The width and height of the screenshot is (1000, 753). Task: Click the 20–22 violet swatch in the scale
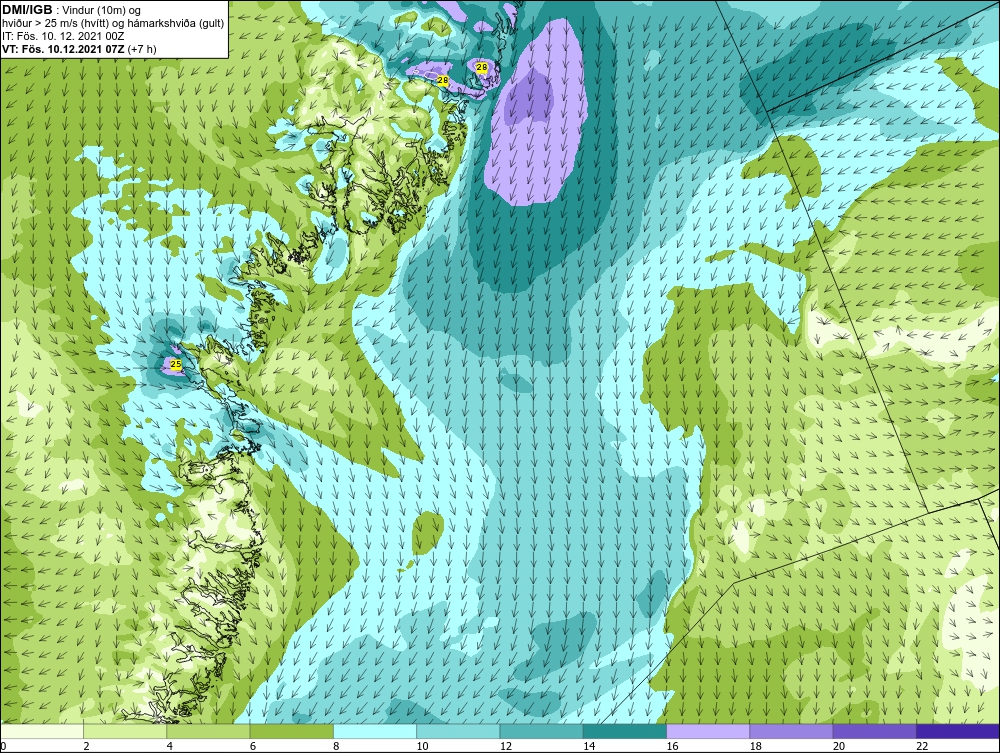click(875, 731)
